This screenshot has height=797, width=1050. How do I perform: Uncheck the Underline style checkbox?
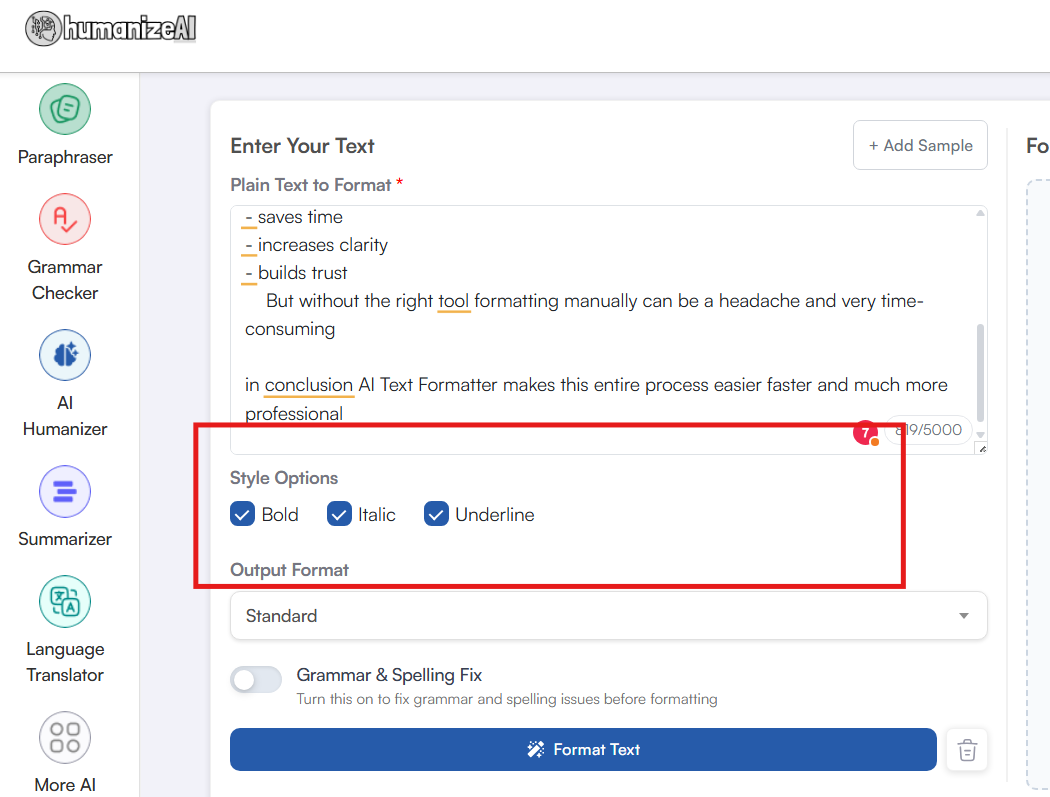tap(436, 515)
